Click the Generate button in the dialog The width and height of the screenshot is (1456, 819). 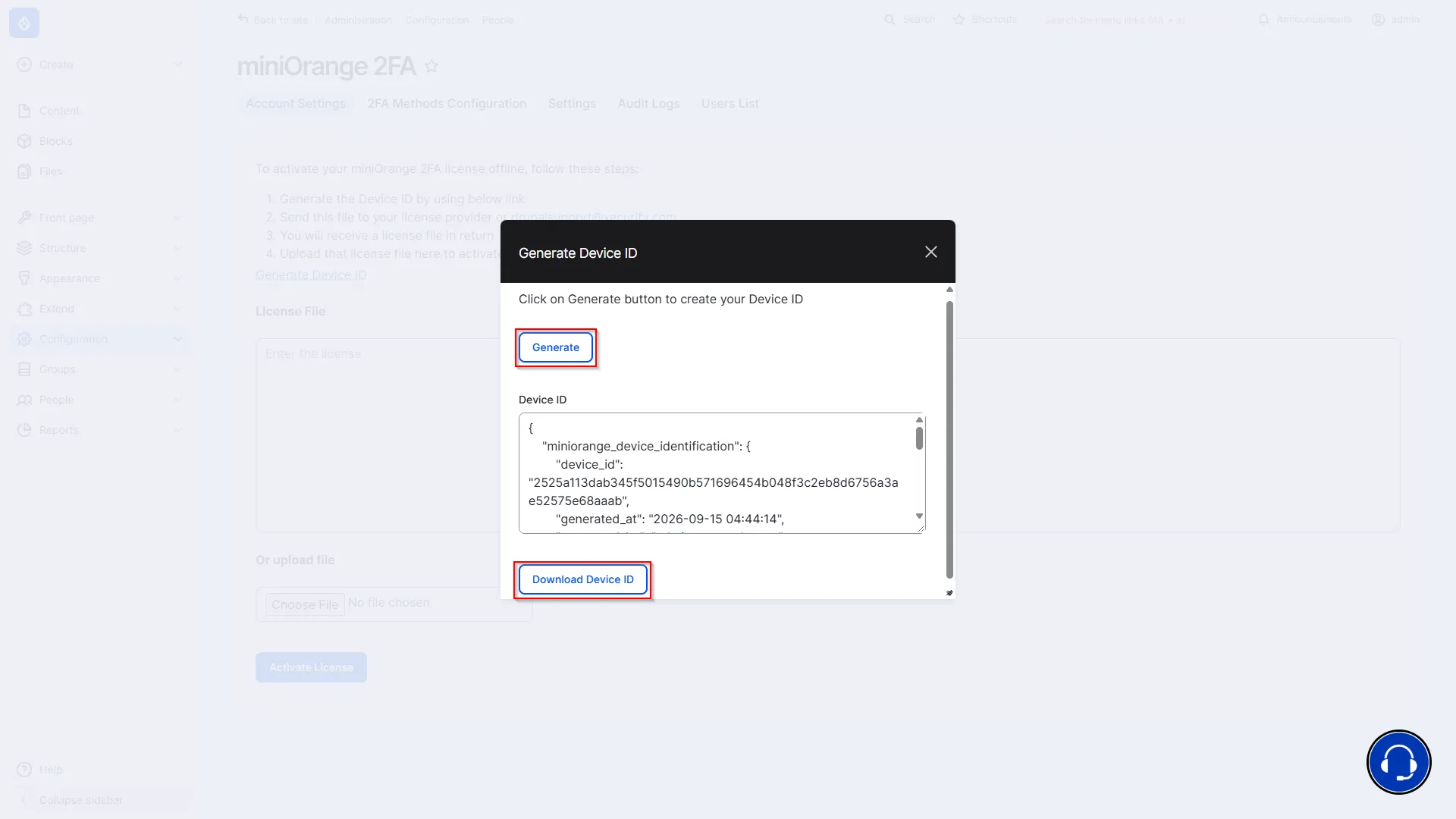point(556,347)
